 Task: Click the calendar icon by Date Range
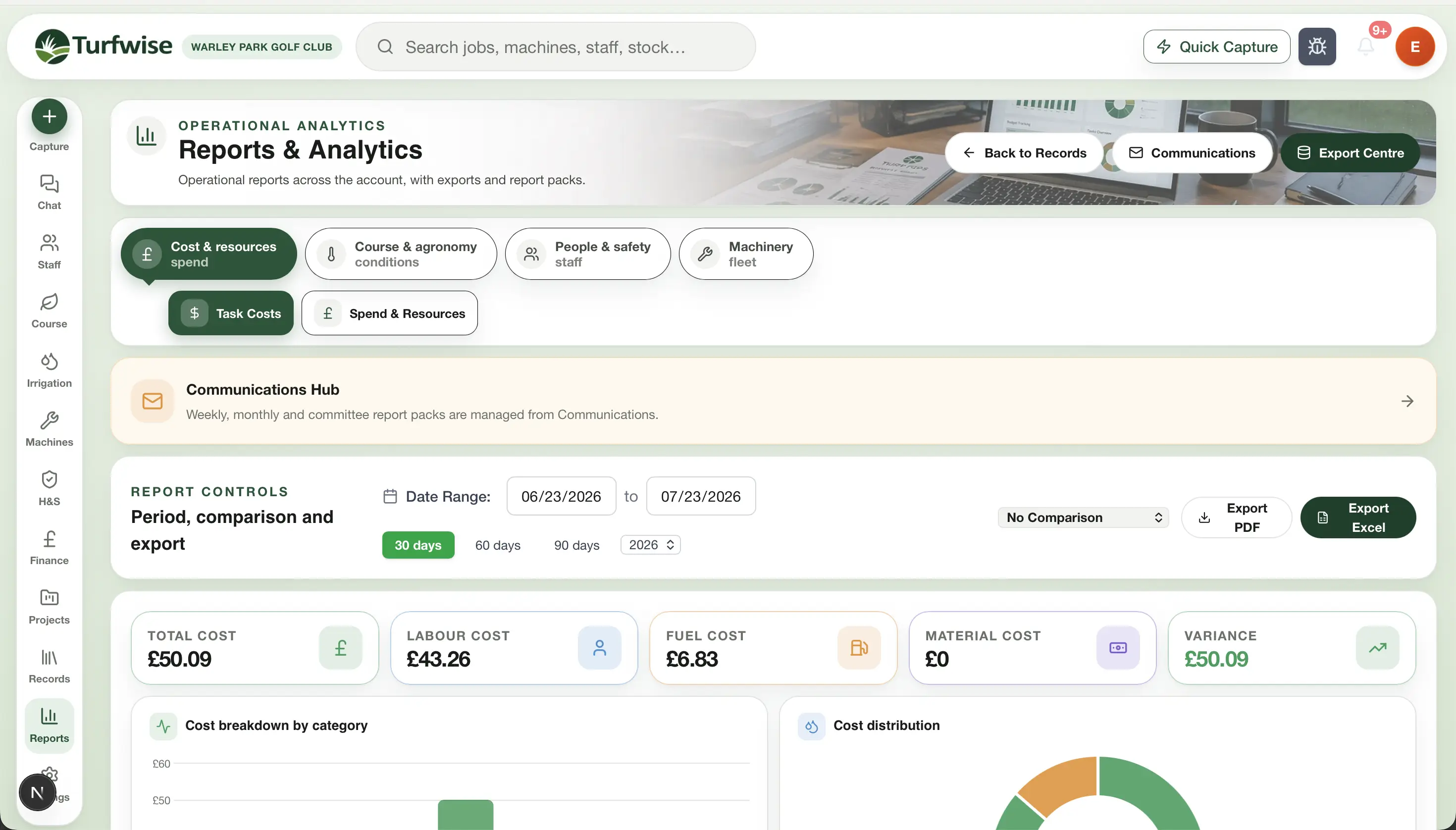[390, 496]
